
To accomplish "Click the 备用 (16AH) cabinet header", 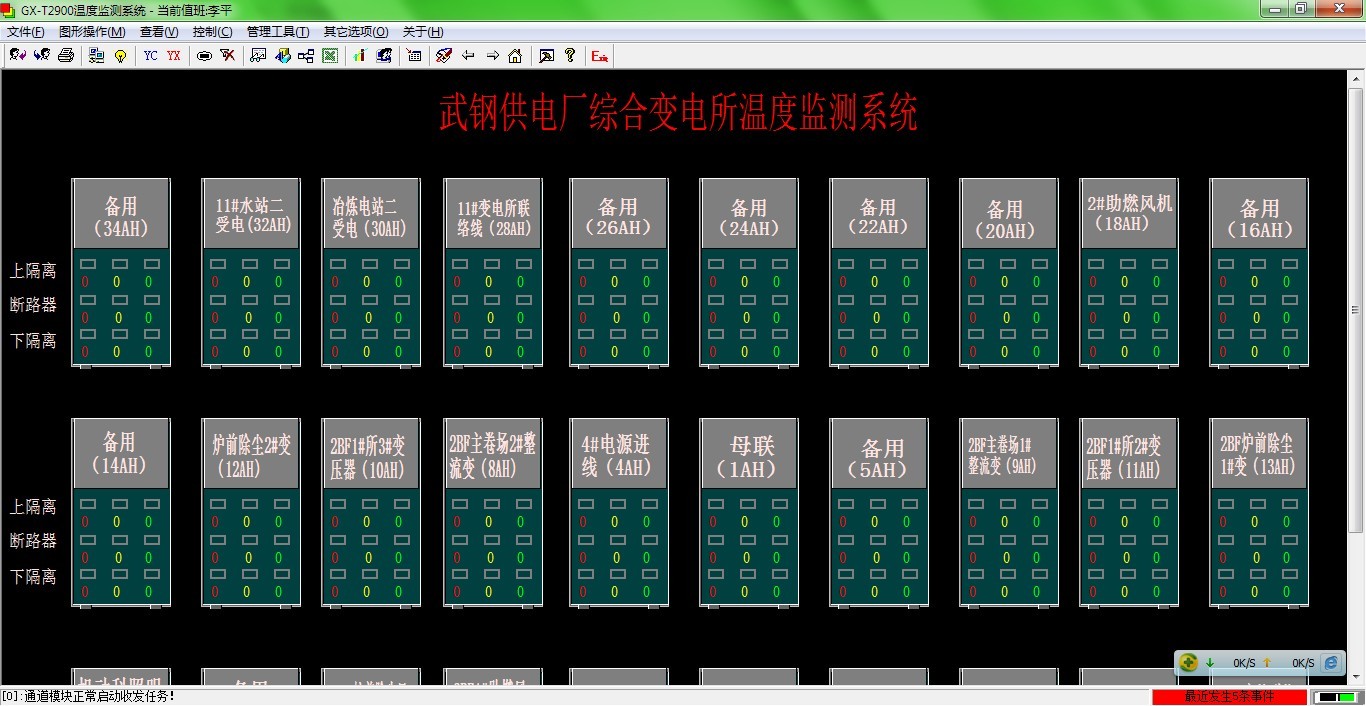I will (1259, 214).
